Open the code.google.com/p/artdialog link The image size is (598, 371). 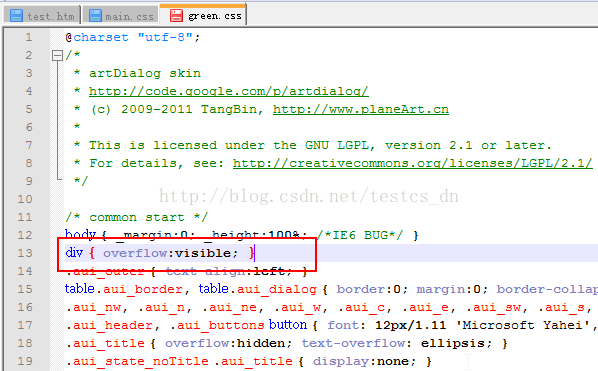[229, 91]
